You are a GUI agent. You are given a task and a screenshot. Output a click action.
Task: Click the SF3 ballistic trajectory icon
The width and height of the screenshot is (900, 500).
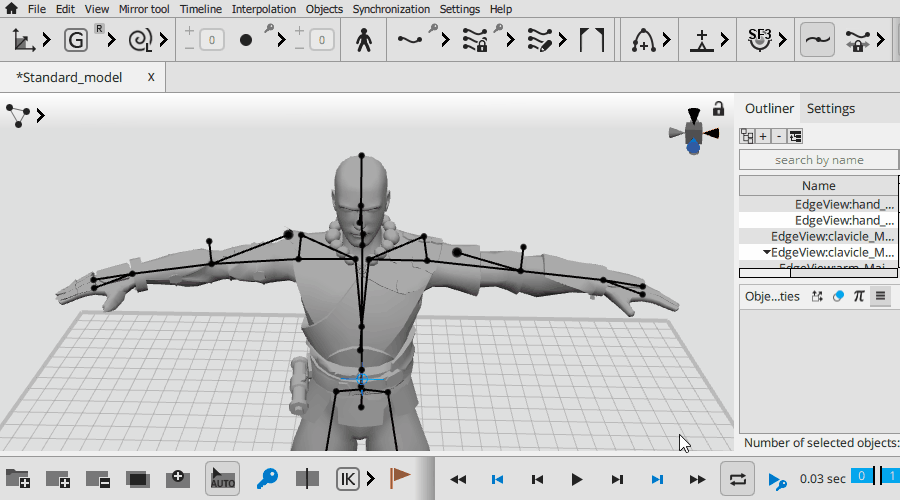coord(759,41)
